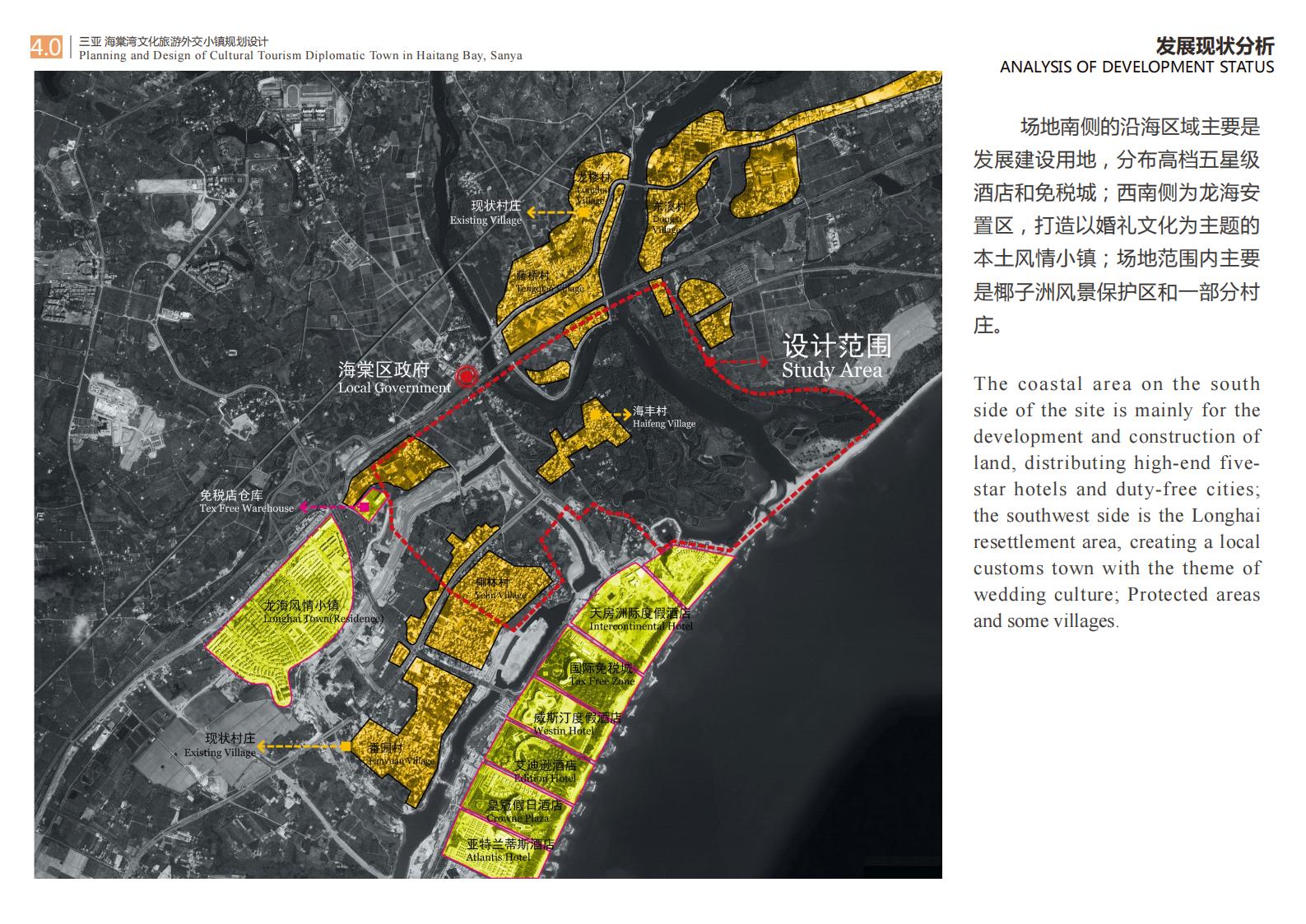Select the "国际免税城" label

[x=602, y=668]
